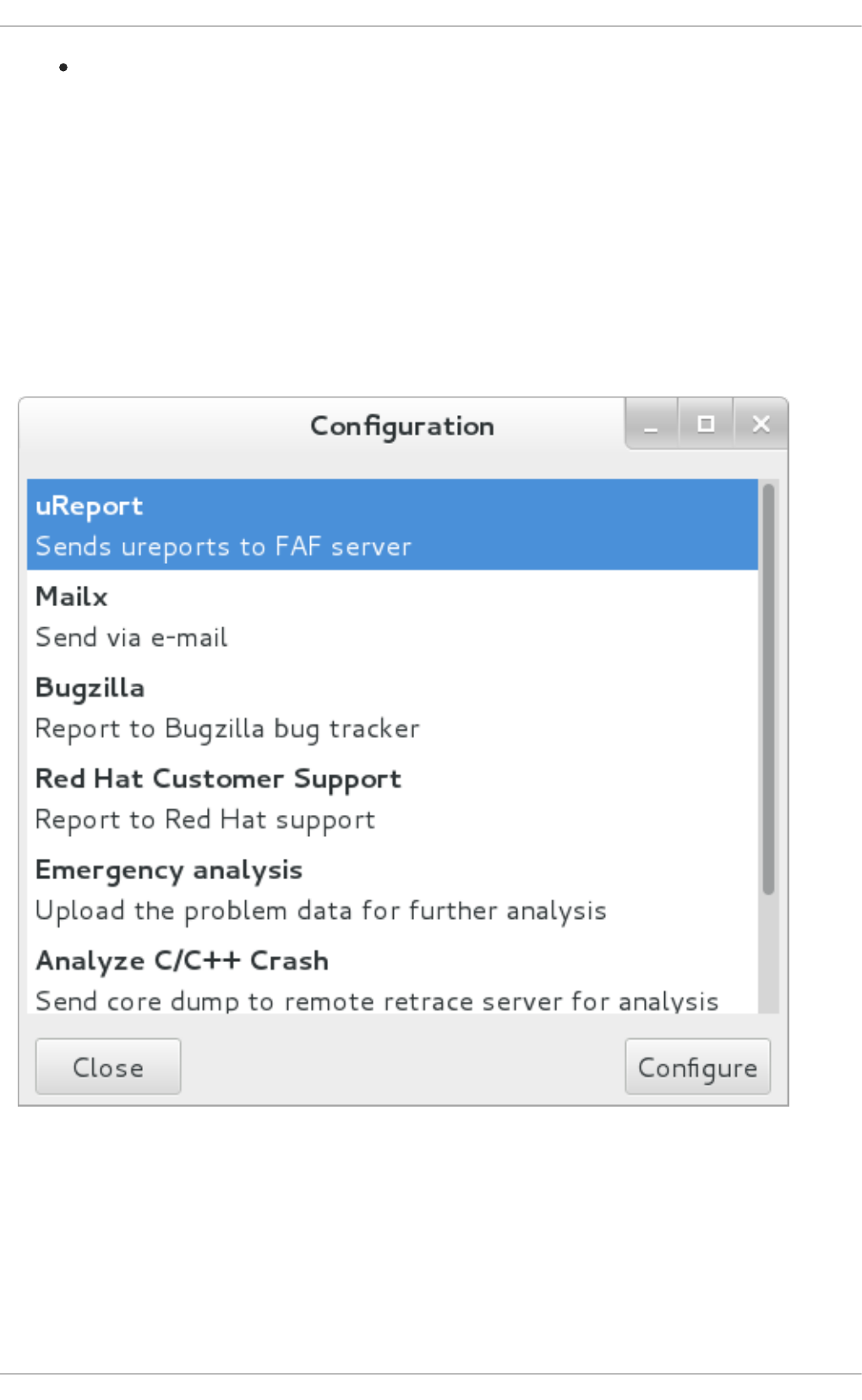Click "Report to Red Hat support" text
The width and height of the screenshot is (862, 1400).
click(x=205, y=820)
